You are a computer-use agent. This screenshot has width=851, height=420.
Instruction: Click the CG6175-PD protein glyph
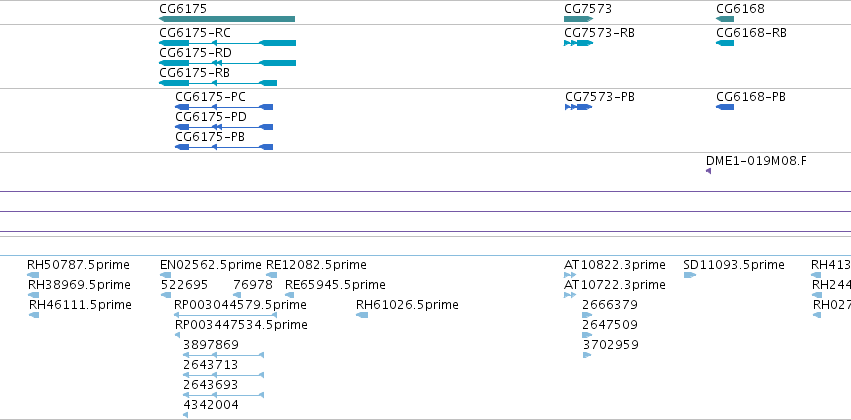[x=224, y=127]
